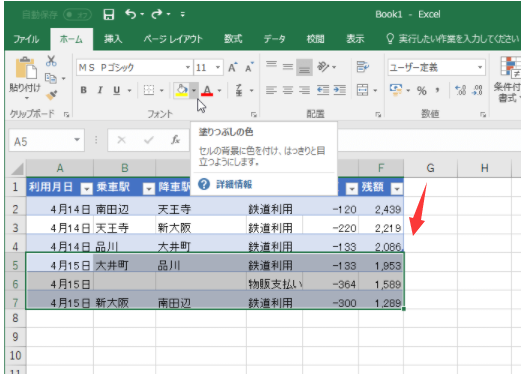Click the Align Right icon
Screen dimensions: 524x374
(304, 90)
